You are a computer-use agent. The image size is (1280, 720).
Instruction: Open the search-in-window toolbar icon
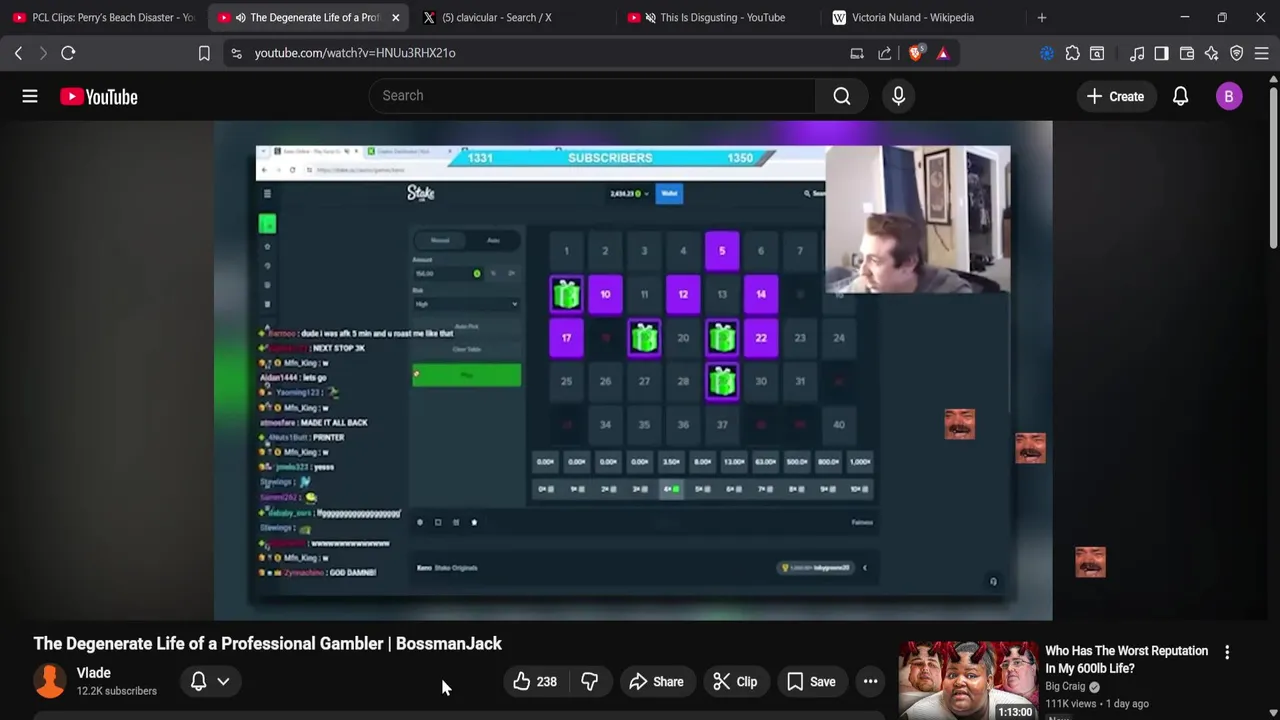coord(1097,53)
